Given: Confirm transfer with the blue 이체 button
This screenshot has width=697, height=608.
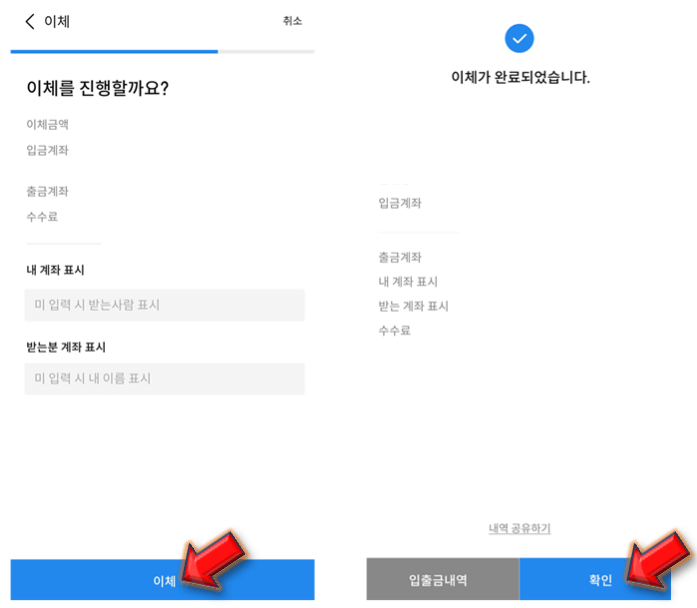Looking at the screenshot, I should [162, 580].
